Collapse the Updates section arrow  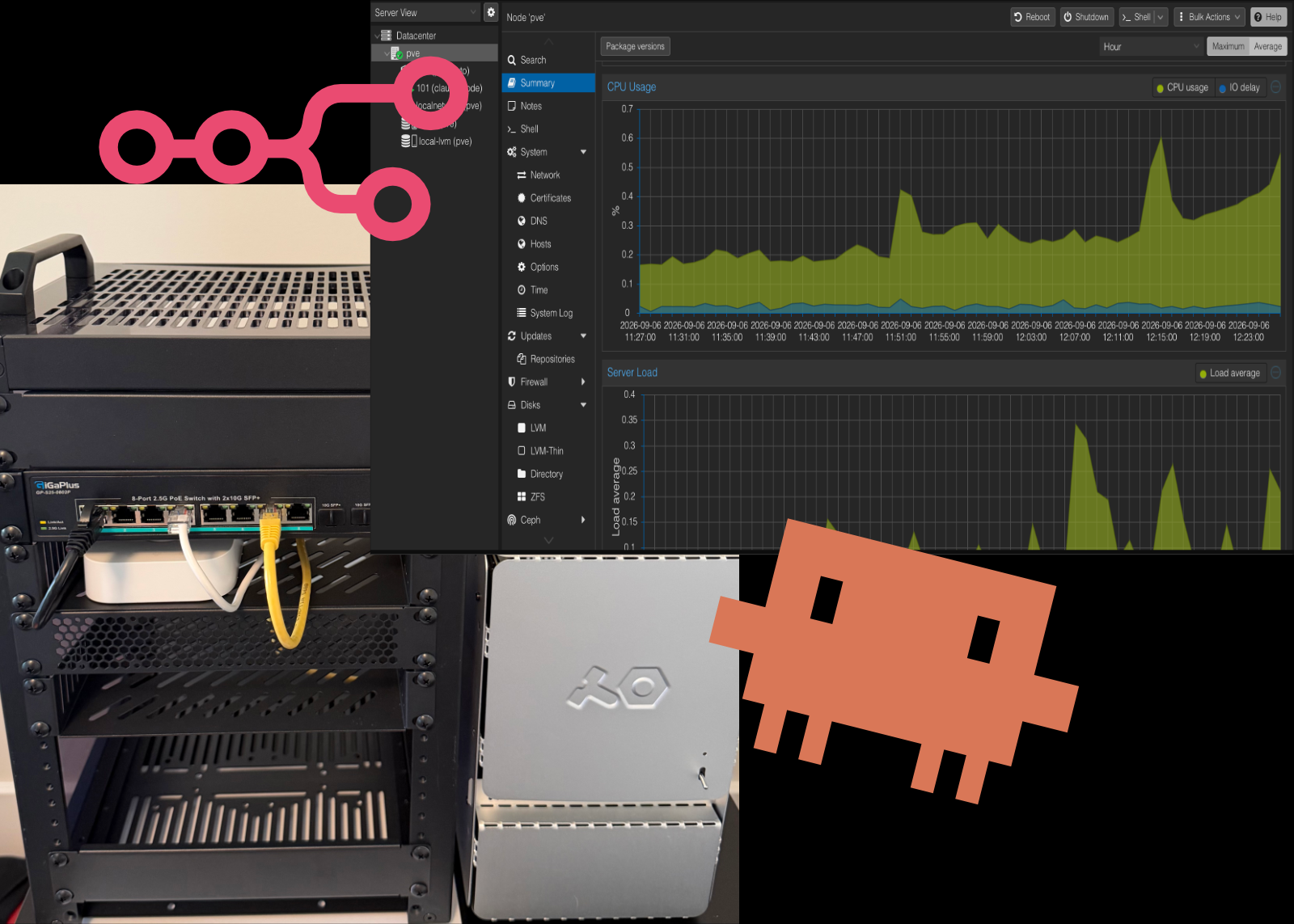pos(583,335)
